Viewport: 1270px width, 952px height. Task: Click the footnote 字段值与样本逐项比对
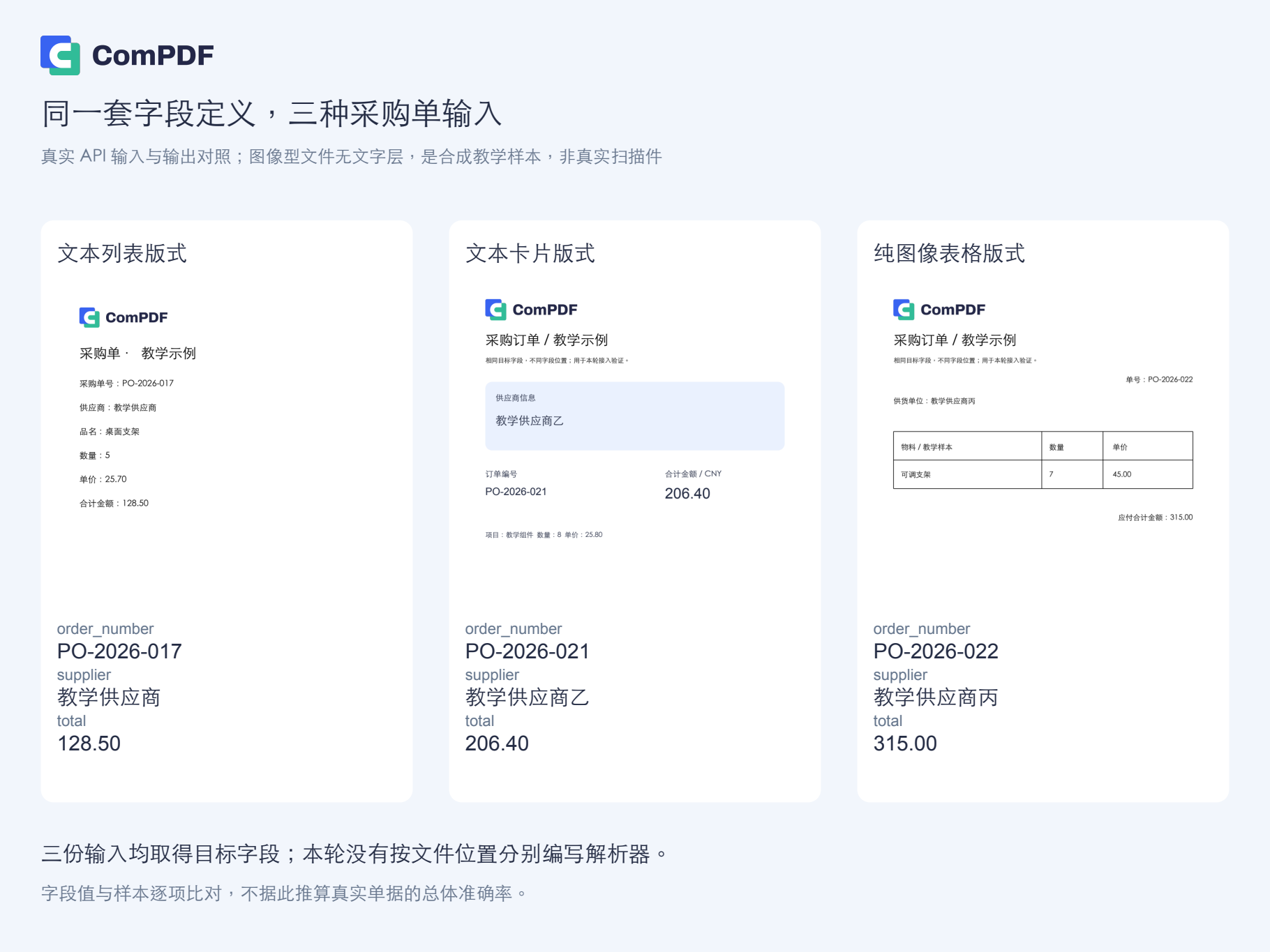click(x=131, y=893)
